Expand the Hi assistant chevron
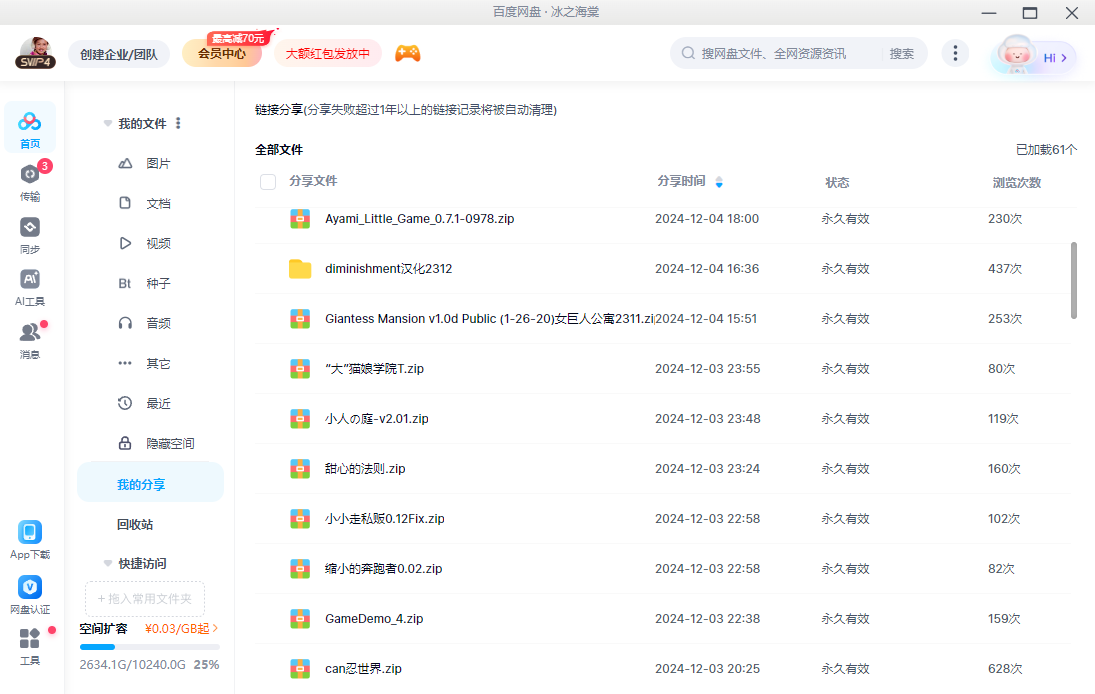The width and height of the screenshot is (1095, 694). 1064,58
